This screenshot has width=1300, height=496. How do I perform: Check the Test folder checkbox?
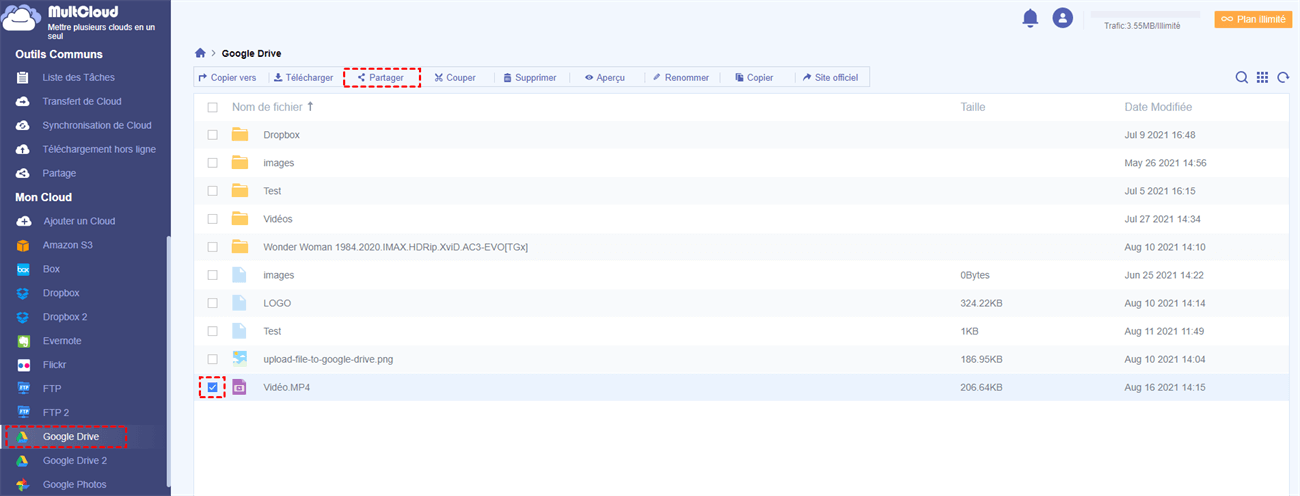point(212,191)
